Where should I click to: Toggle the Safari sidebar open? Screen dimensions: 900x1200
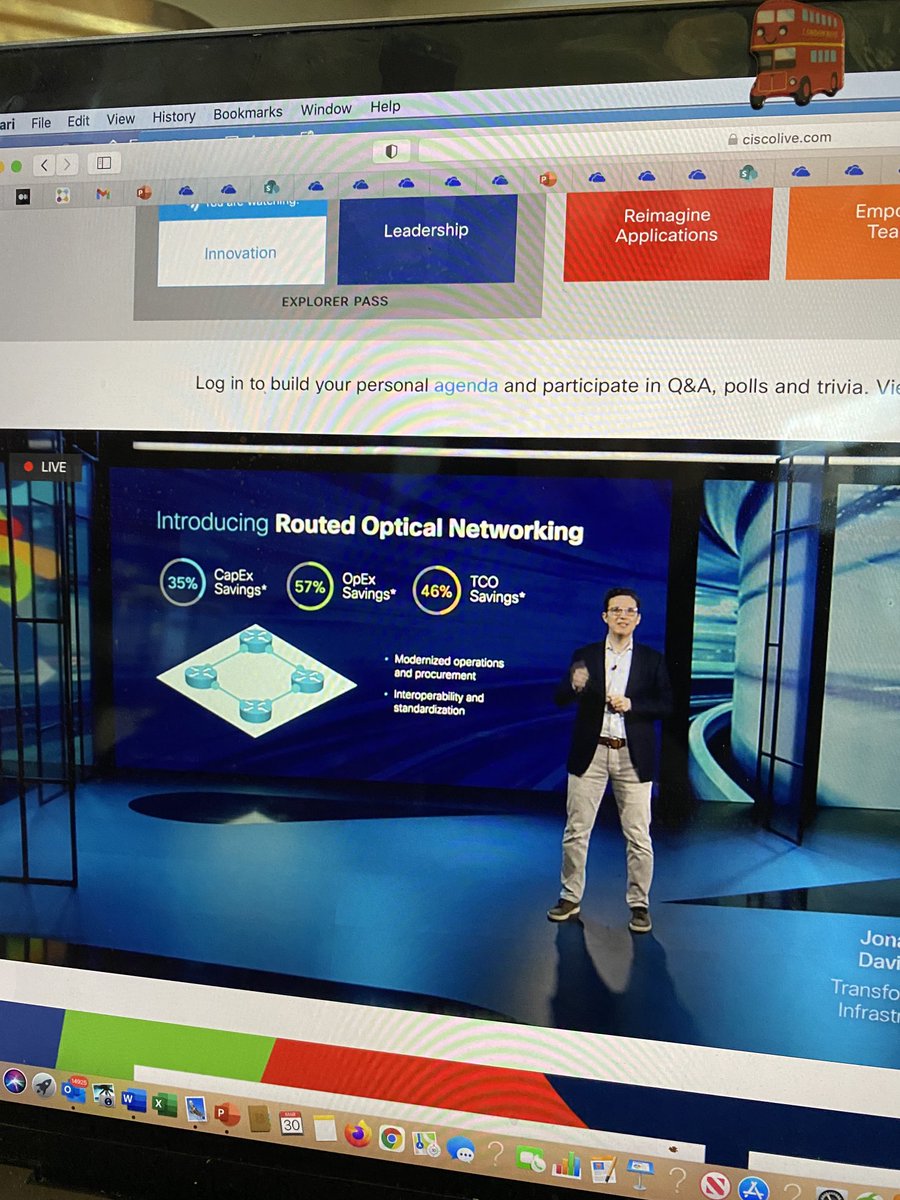point(105,161)
